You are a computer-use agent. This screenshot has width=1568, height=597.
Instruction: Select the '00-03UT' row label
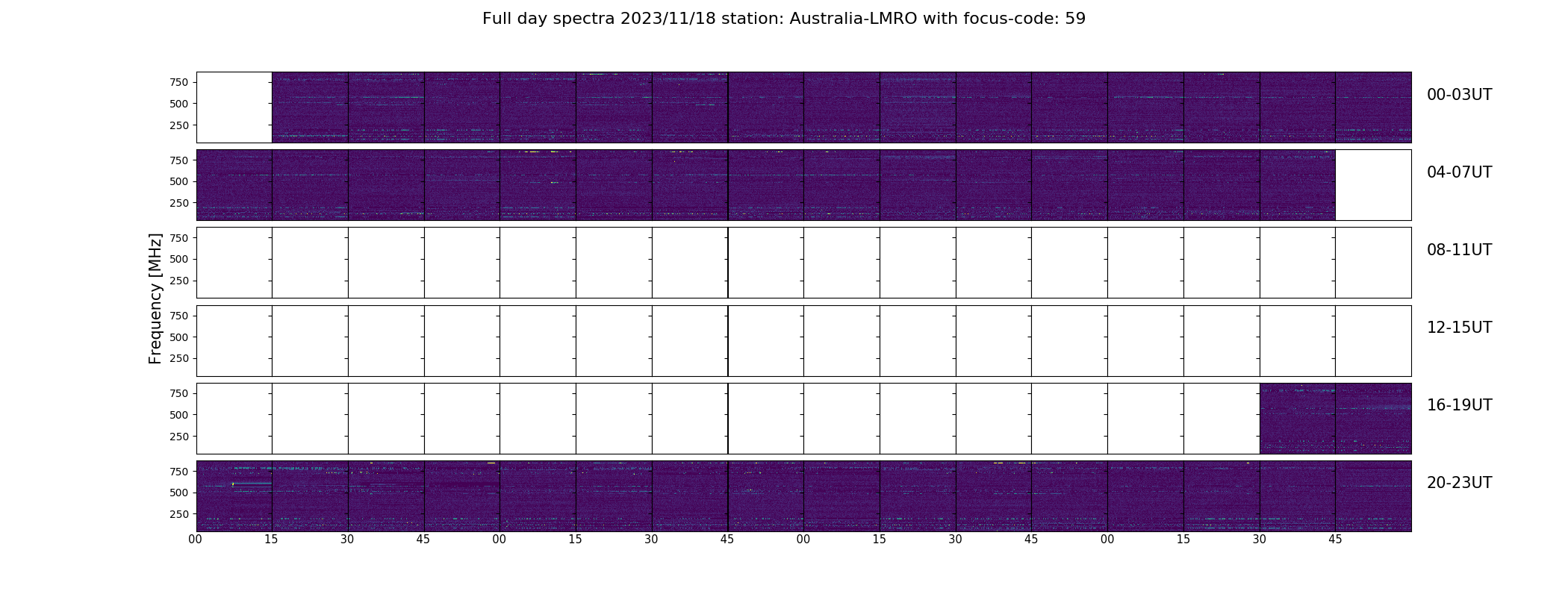tap(1459, 95)
